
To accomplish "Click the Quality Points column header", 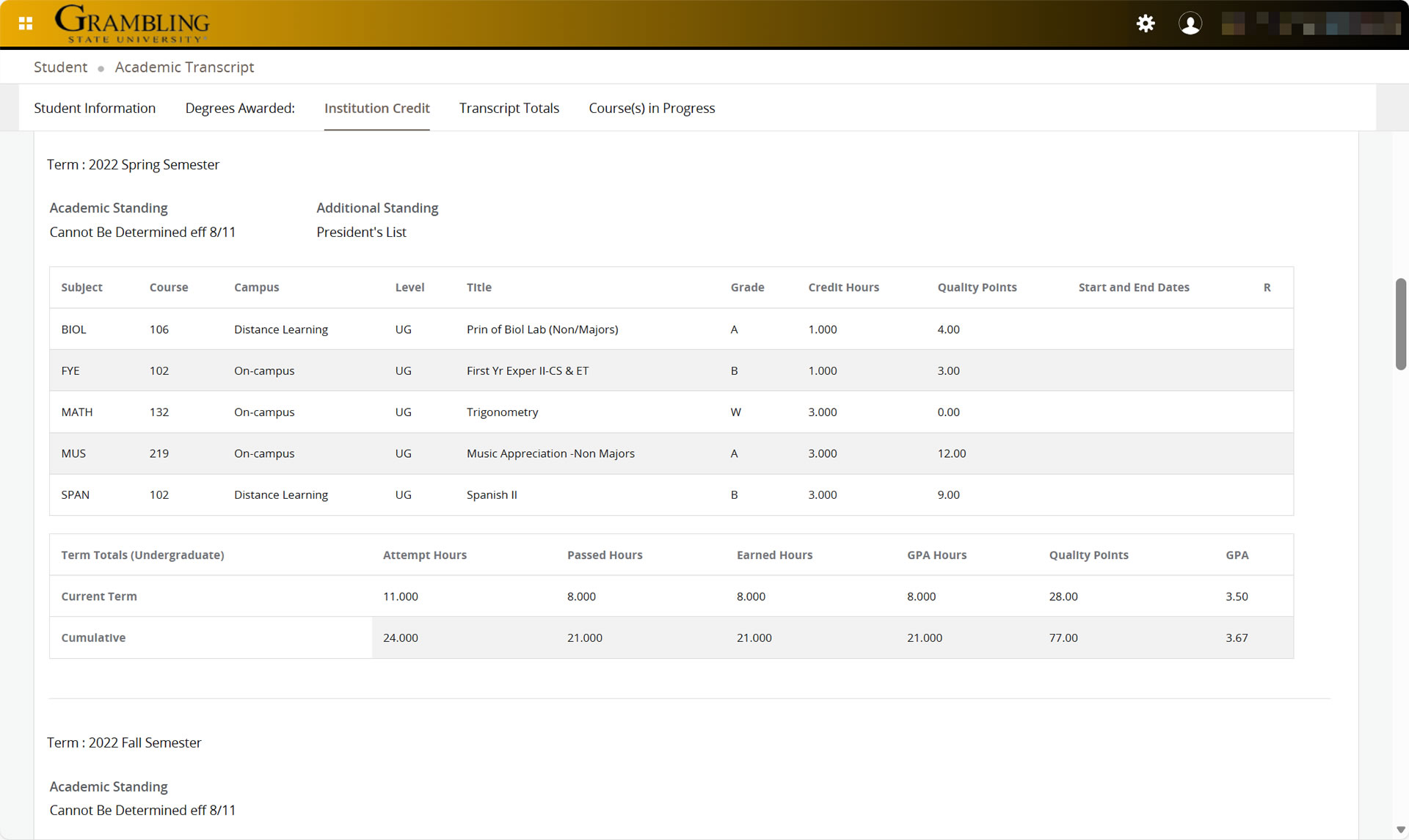I will [977, 288].
